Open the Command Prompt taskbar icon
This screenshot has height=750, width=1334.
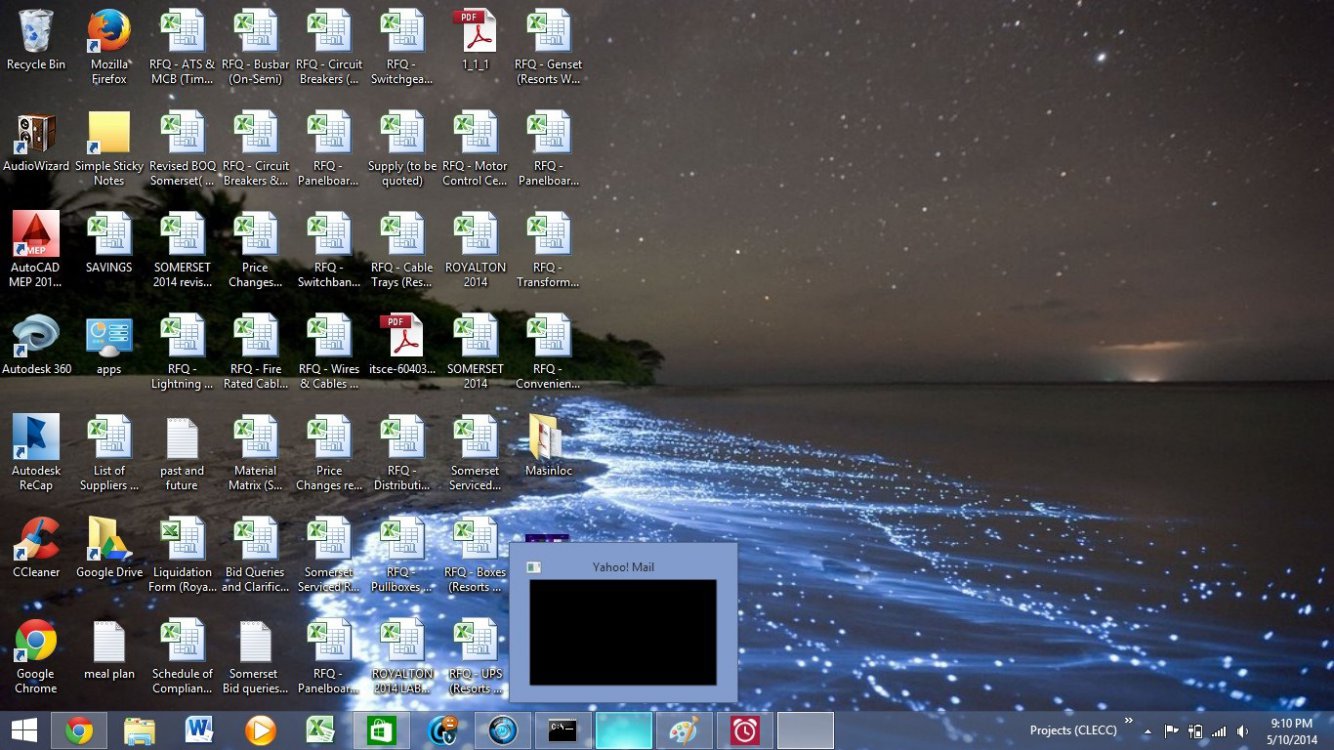pos(562,731)
